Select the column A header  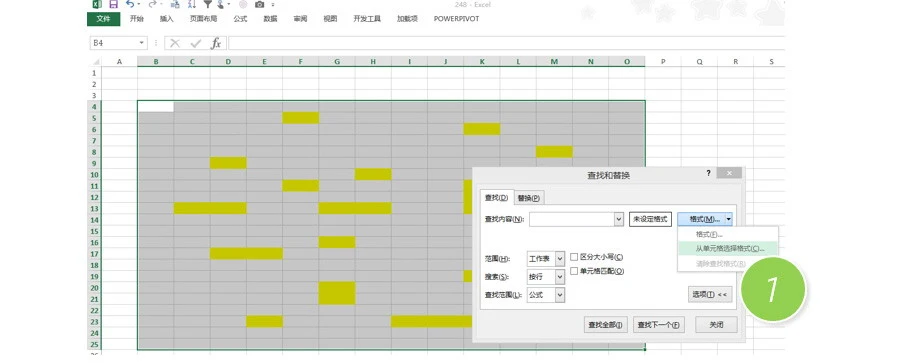point(119,61)
